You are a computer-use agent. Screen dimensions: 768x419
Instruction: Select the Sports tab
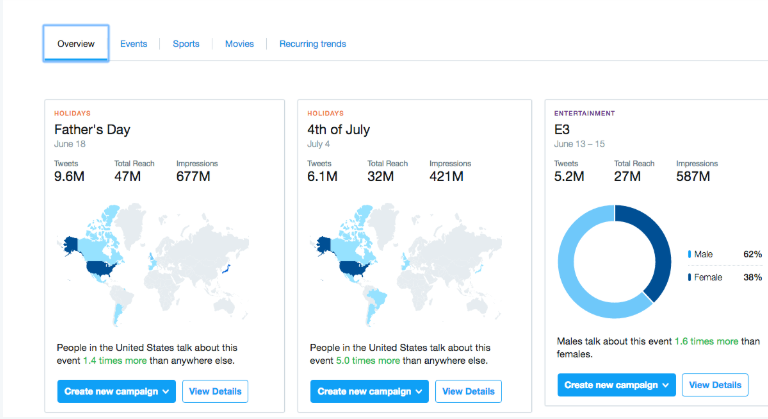coord(186,44)
